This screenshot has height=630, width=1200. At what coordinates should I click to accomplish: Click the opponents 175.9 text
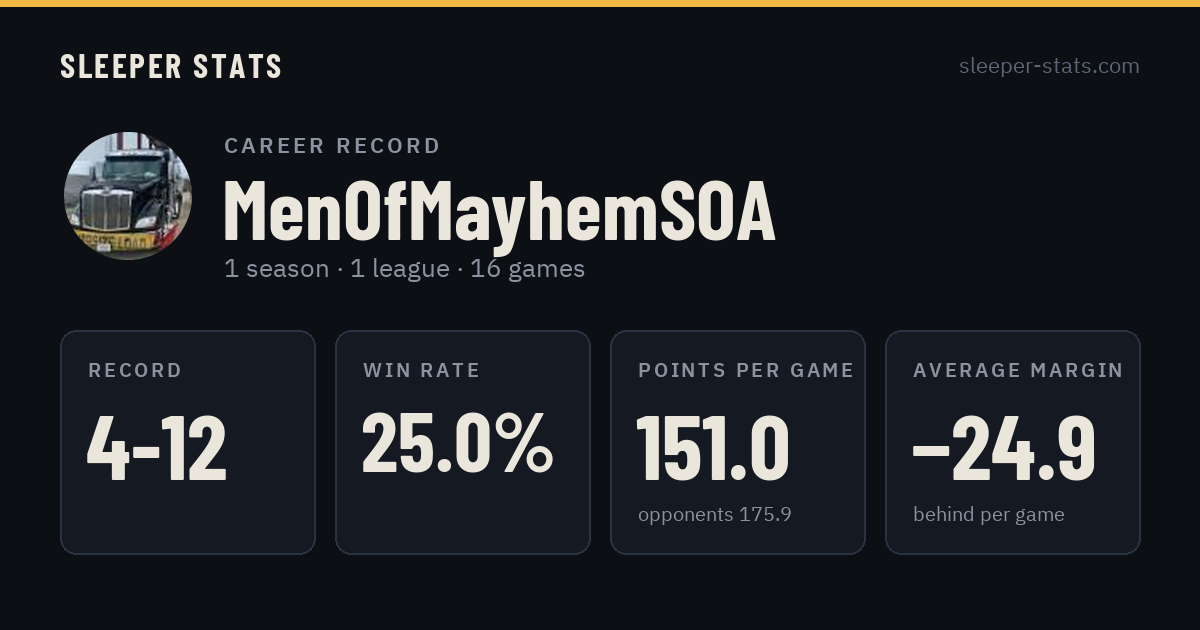coord(715,515)
